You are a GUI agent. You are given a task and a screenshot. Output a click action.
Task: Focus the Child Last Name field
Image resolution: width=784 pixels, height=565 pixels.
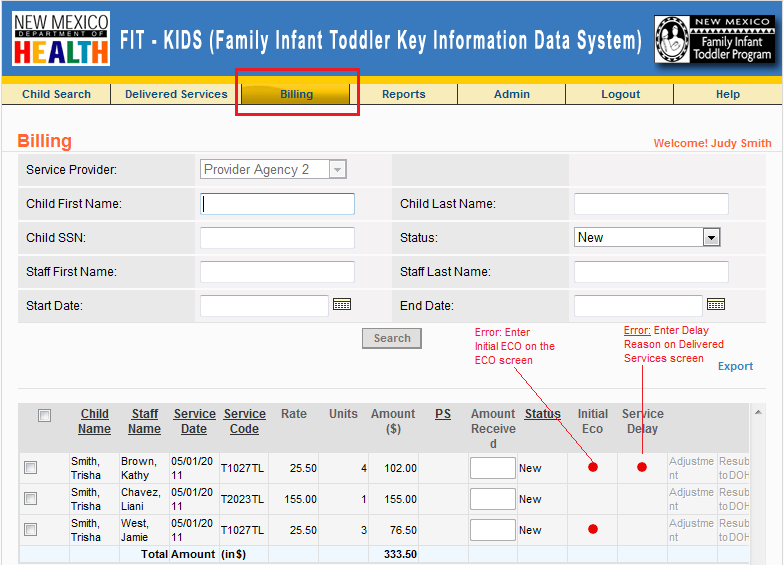click(x=651, y=204)
